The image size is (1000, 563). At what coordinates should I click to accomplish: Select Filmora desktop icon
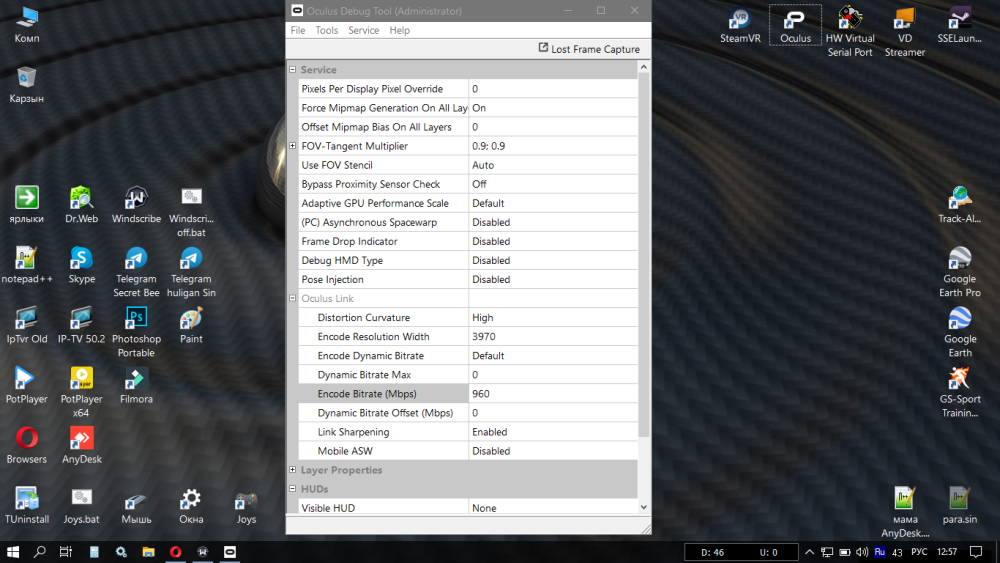tap(136, 386)
